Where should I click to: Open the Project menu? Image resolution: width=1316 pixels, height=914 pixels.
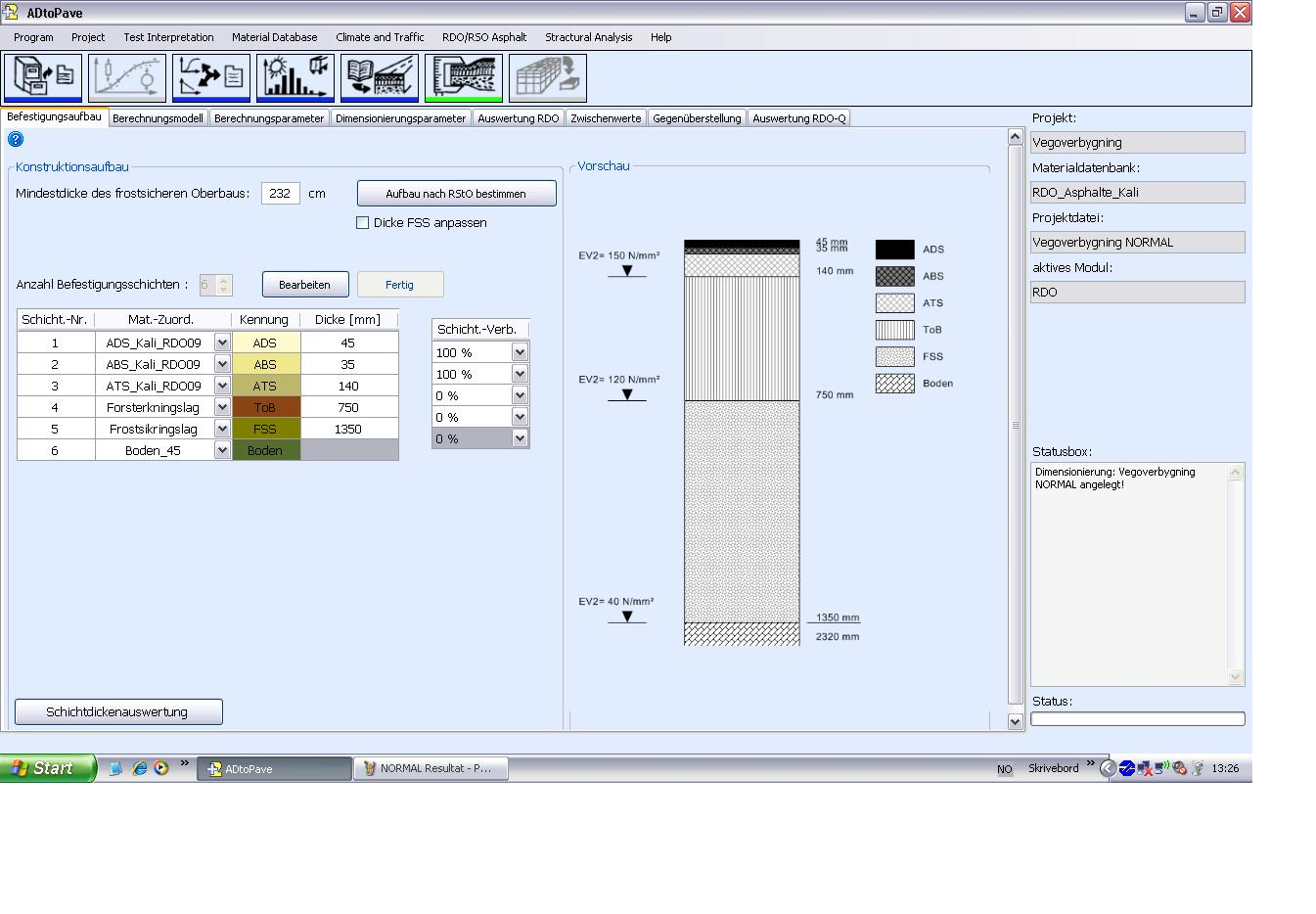[x=88, y=37]
